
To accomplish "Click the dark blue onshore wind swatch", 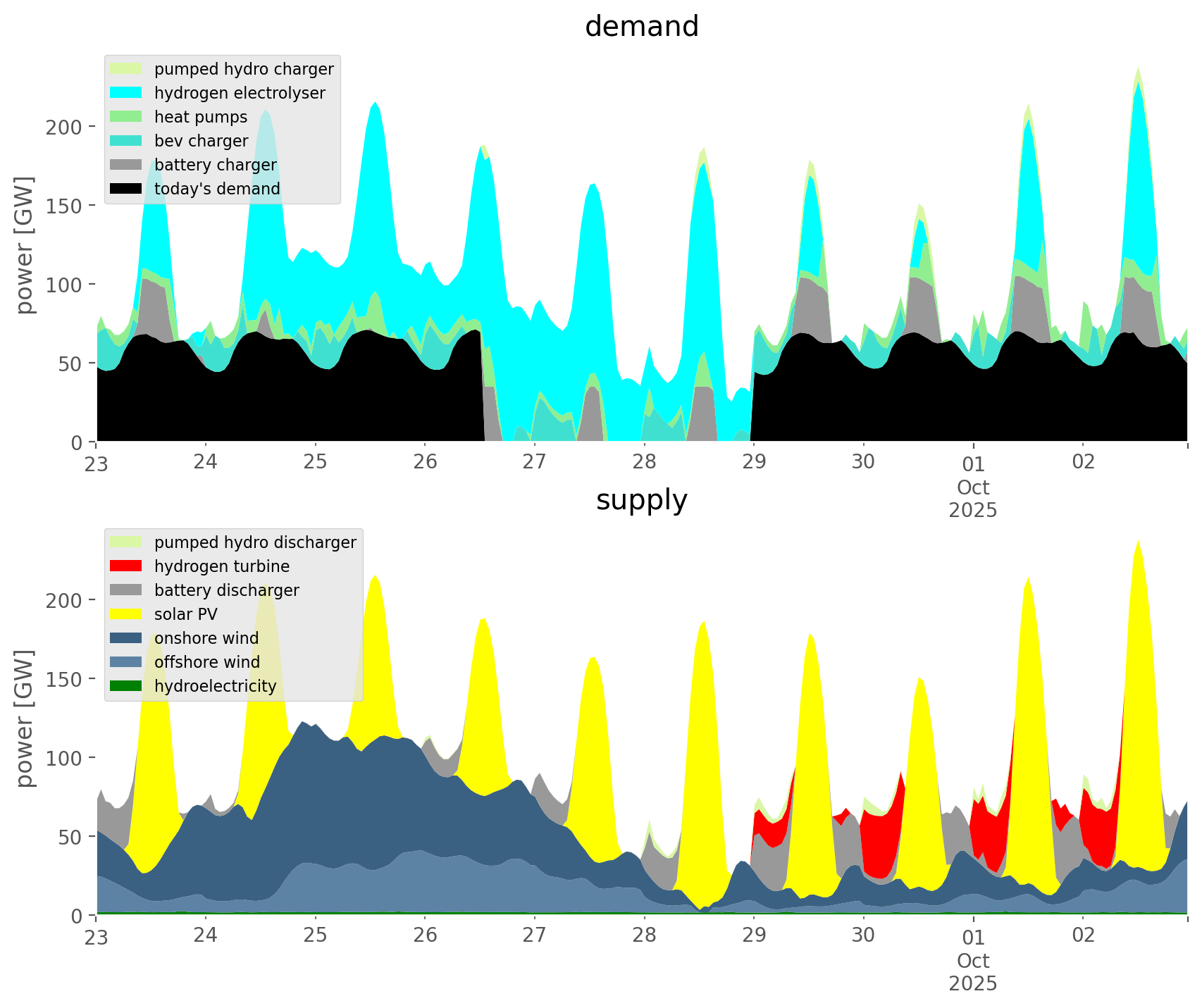I will (x=127, y=638).
